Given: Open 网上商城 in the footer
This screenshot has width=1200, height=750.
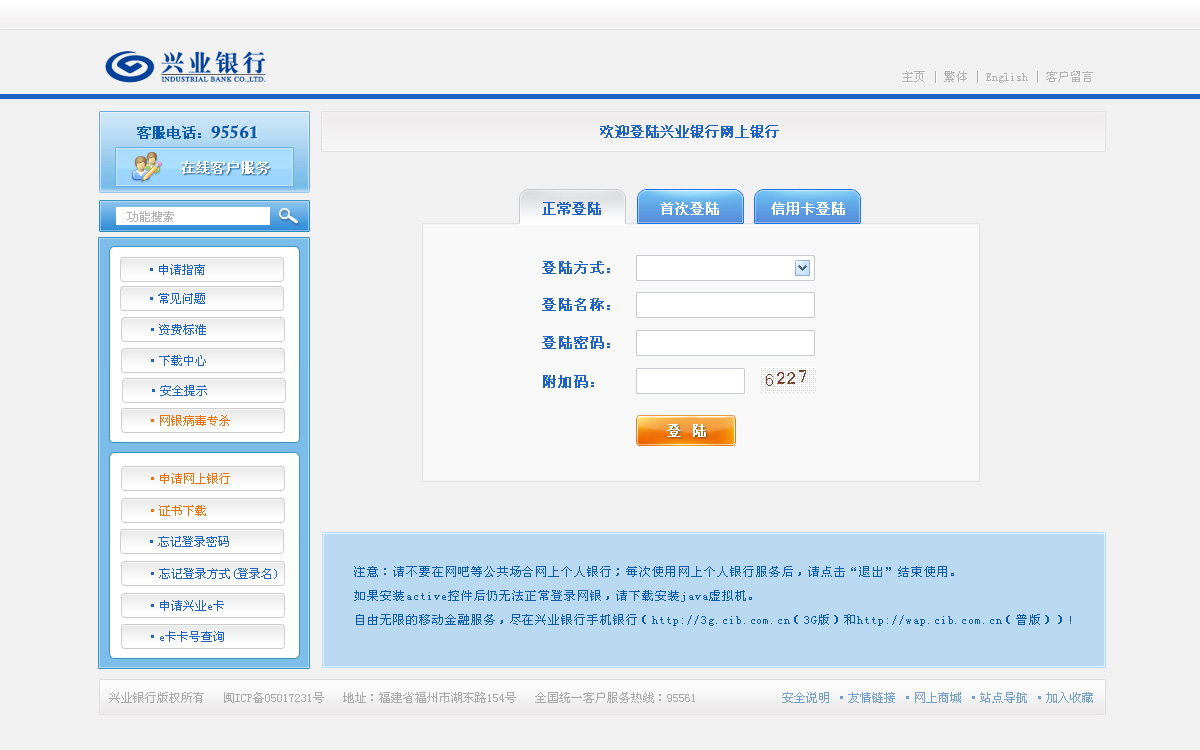Looking at the screenshot, I should tap(938, 698).
